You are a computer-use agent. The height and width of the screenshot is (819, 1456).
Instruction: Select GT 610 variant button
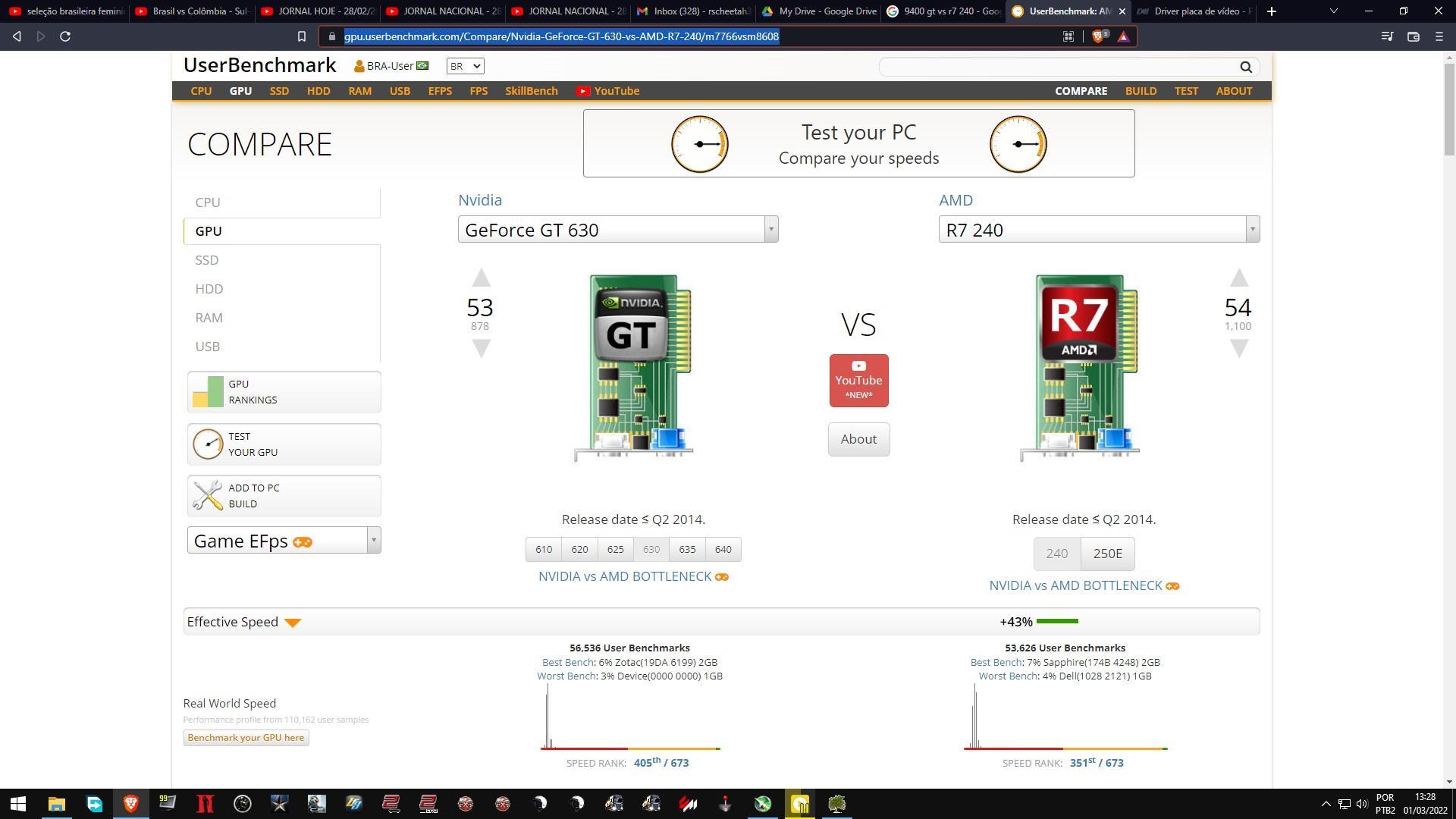(544, 550)
